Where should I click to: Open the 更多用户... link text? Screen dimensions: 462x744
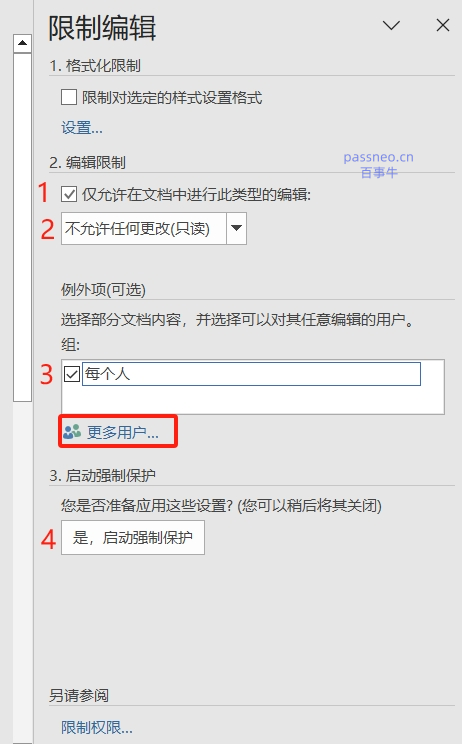(123, 432)
